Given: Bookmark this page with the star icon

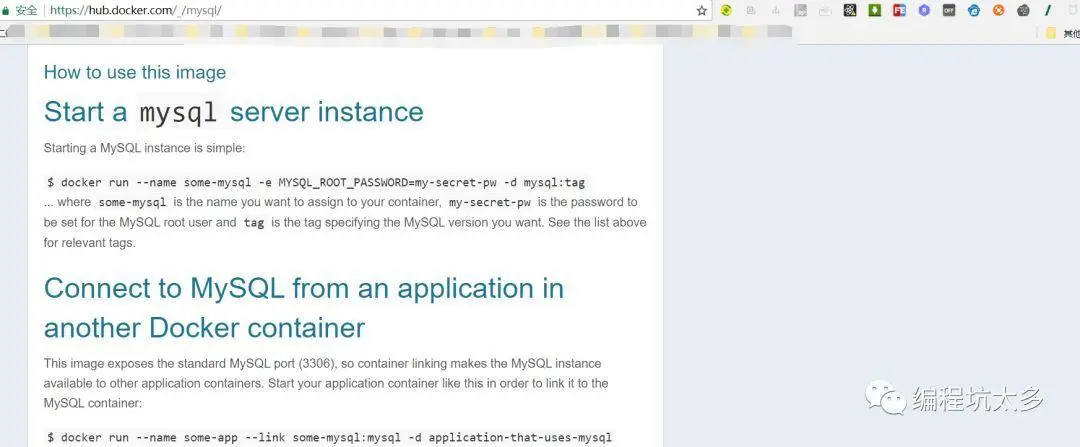Looking at the screenshot, I should [702, 10].
